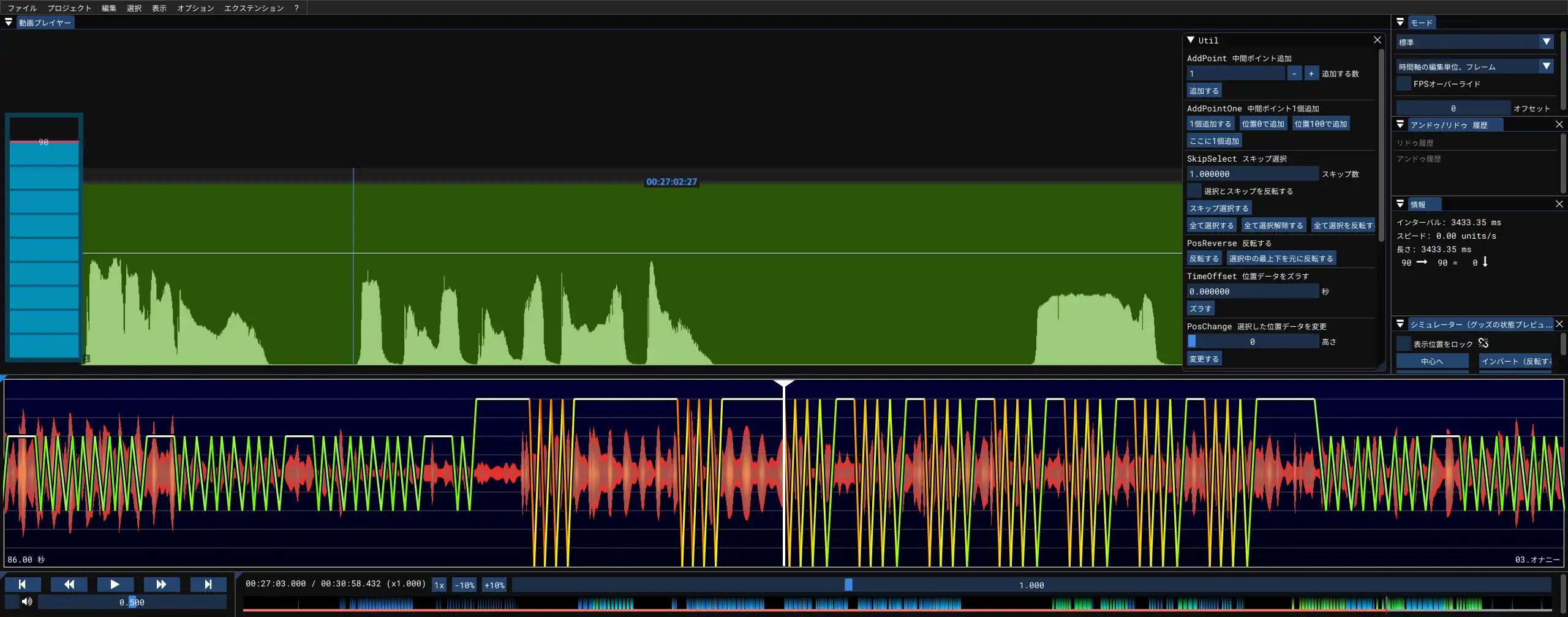Screen dimensions: 1568x617
Task: Click the 中心へ button
Action: point(1432,361)
